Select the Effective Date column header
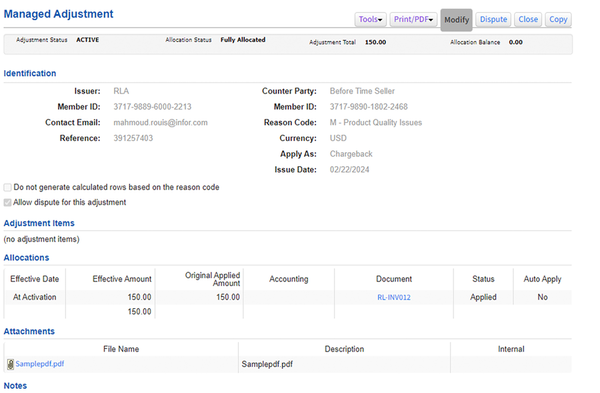 click(34, 279)
